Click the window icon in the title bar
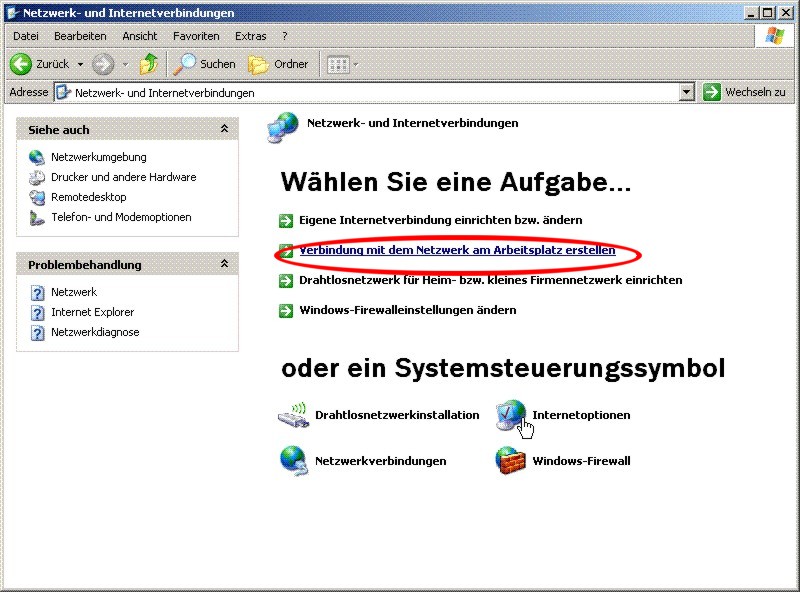 click(x=13, y=13)
